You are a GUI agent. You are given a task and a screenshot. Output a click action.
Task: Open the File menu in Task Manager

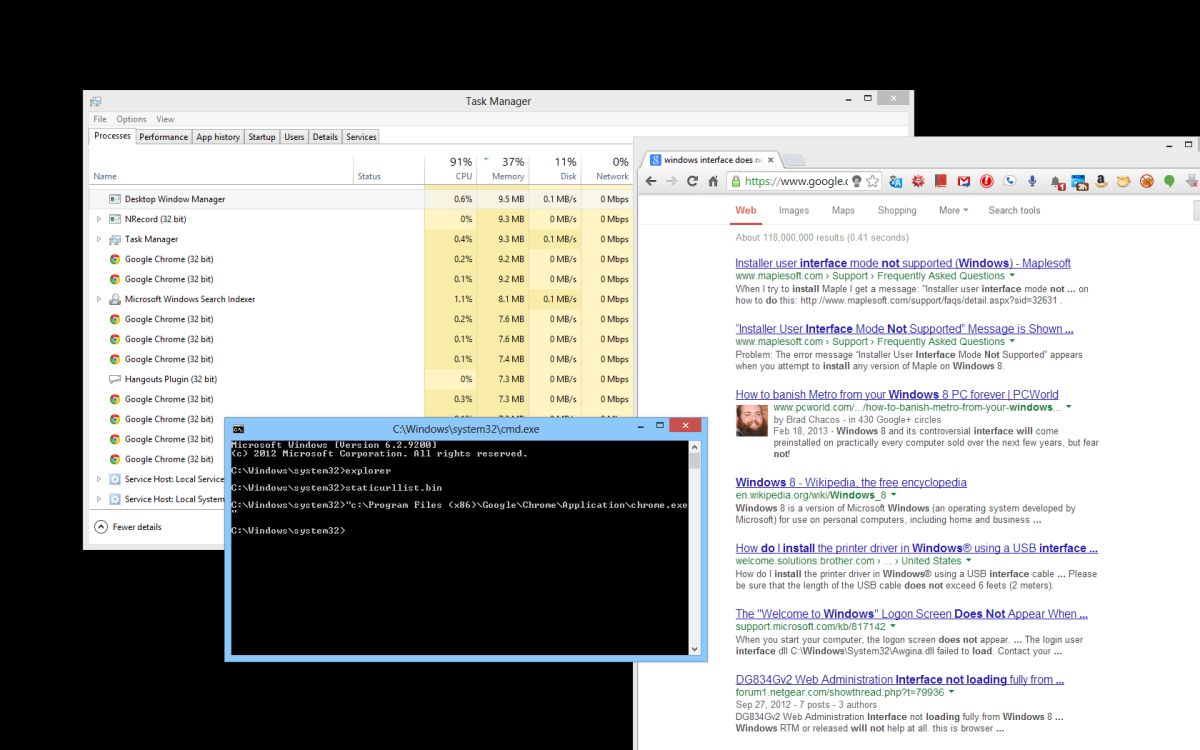click(100, 119)
